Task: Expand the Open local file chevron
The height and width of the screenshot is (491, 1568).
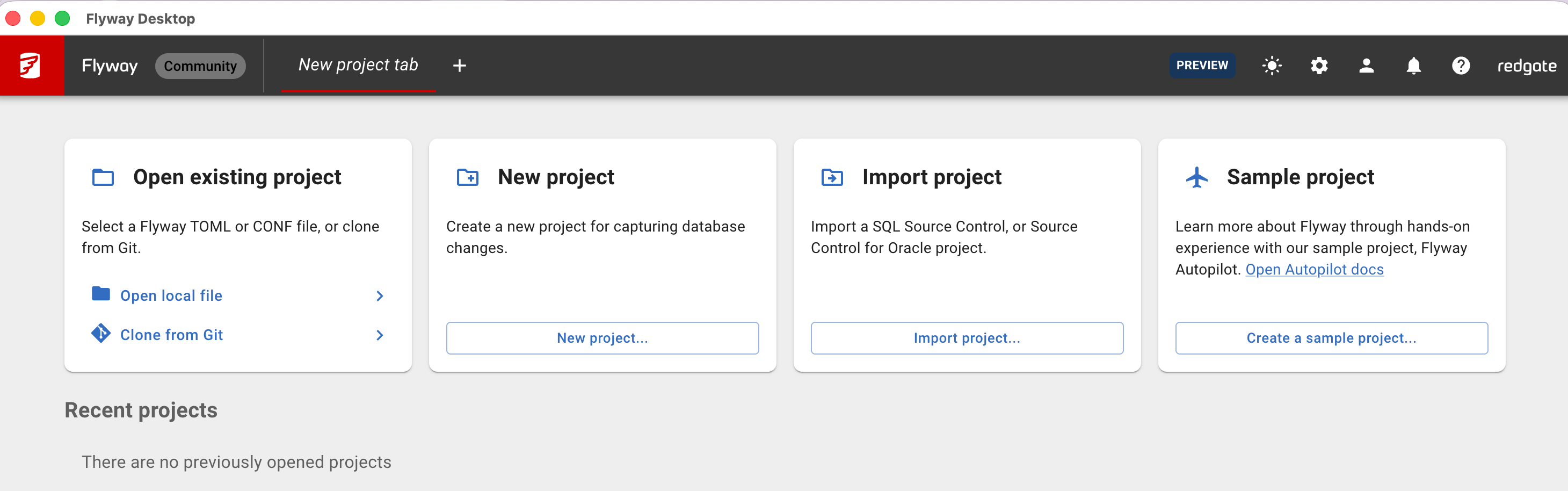Action: click(380, 295)
